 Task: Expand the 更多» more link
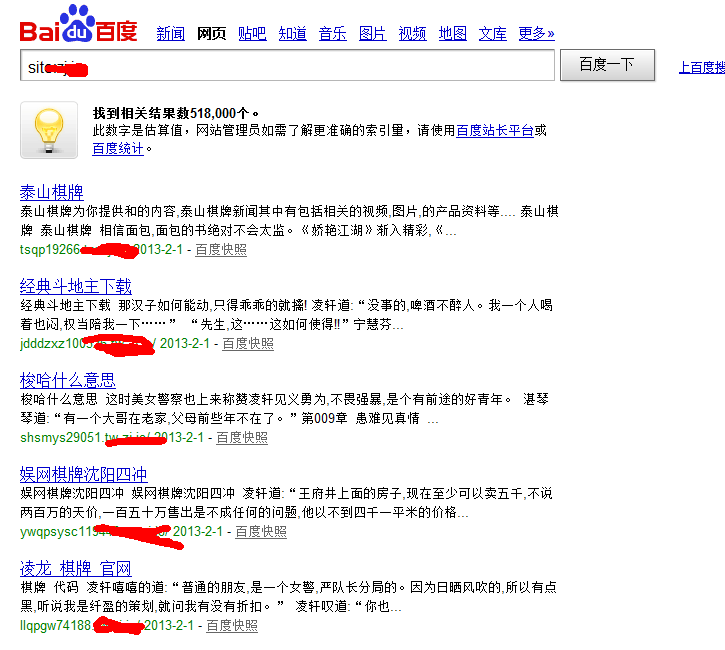[x=536, y=33]
